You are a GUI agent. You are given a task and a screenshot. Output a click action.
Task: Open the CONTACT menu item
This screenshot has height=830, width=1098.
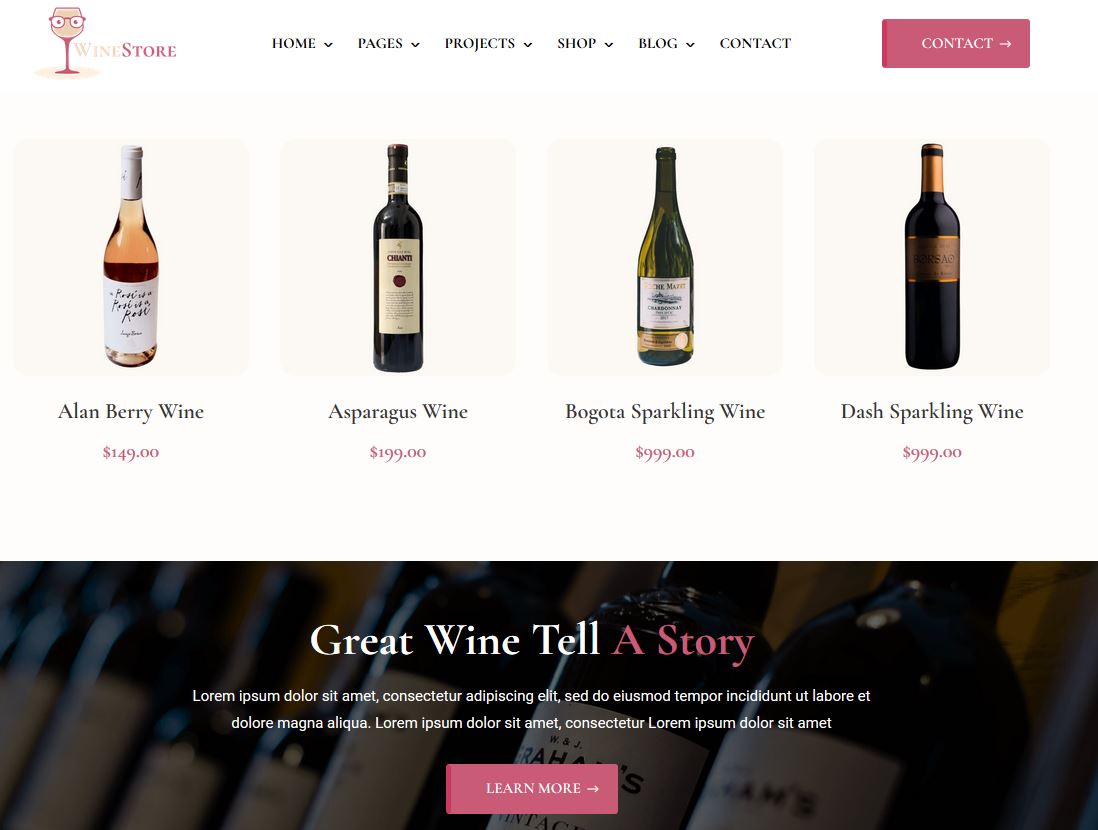(755, 43)
